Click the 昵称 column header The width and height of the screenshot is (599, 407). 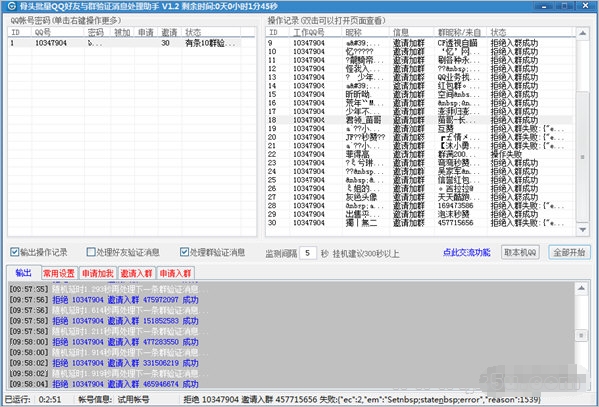click(366, 32)
